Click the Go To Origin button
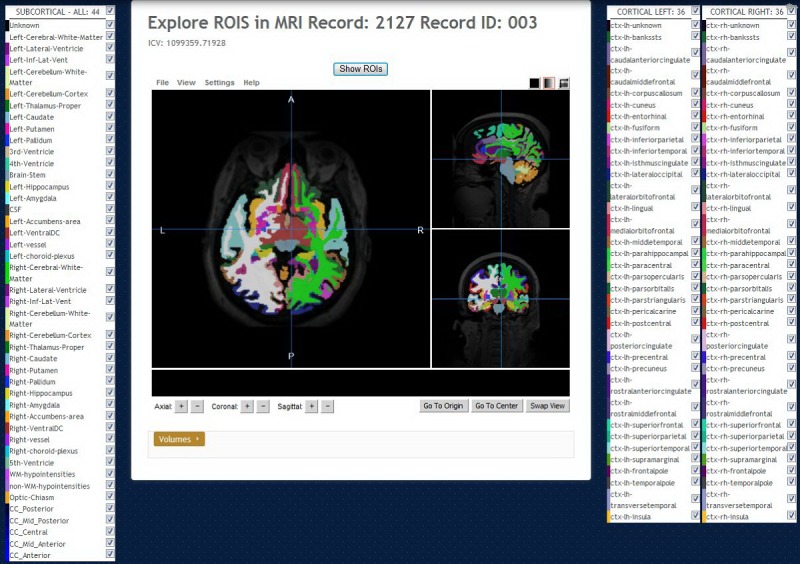Screen dimensions: 800x564 pyautogui.click(x=442, y=406)
